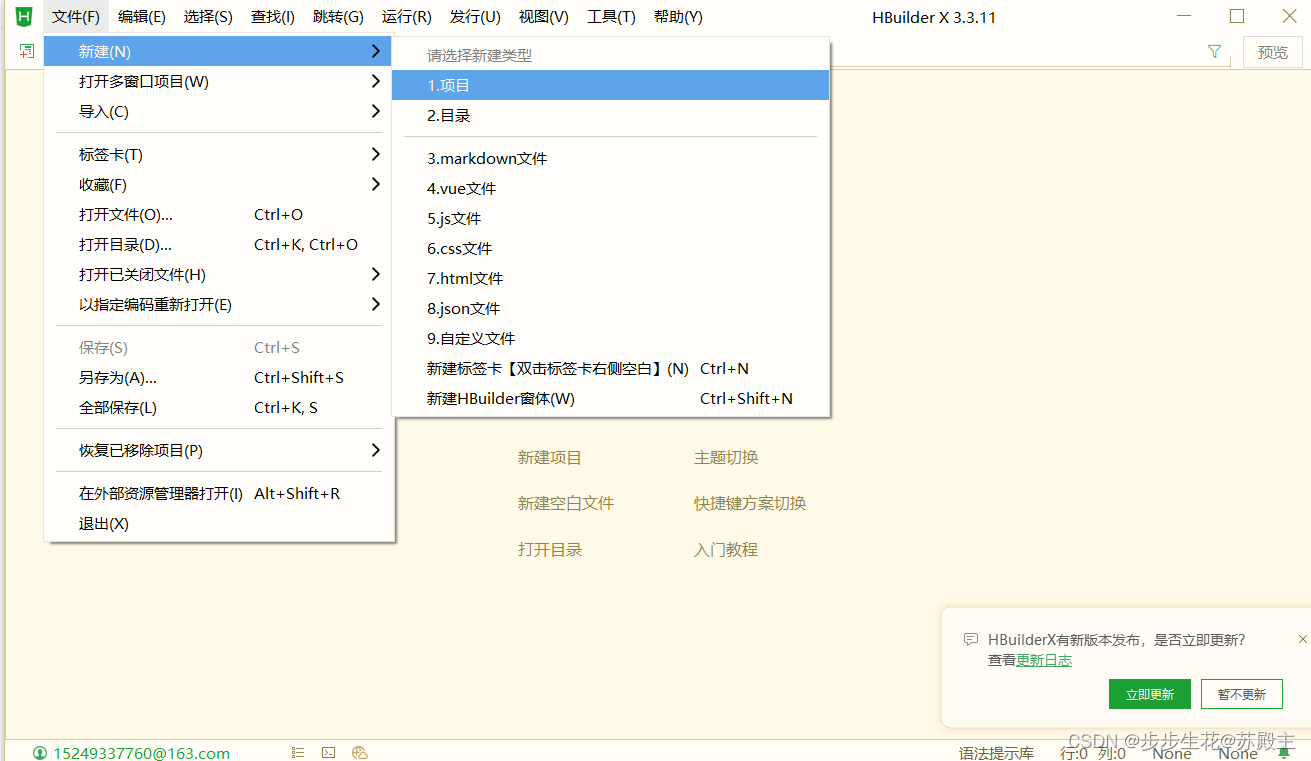Click 在外部资源管理器打开(I) menu item
The image size is (1311, 761).
(x=218, y=493)
